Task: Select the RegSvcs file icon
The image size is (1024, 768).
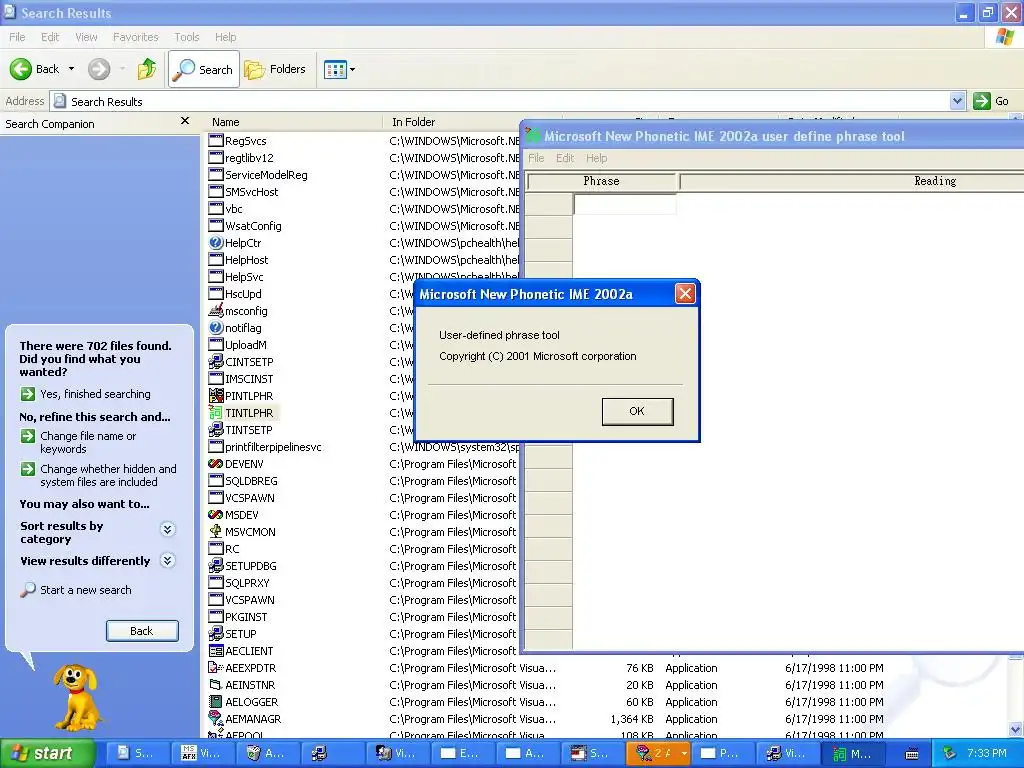Action: pos(216,140)
